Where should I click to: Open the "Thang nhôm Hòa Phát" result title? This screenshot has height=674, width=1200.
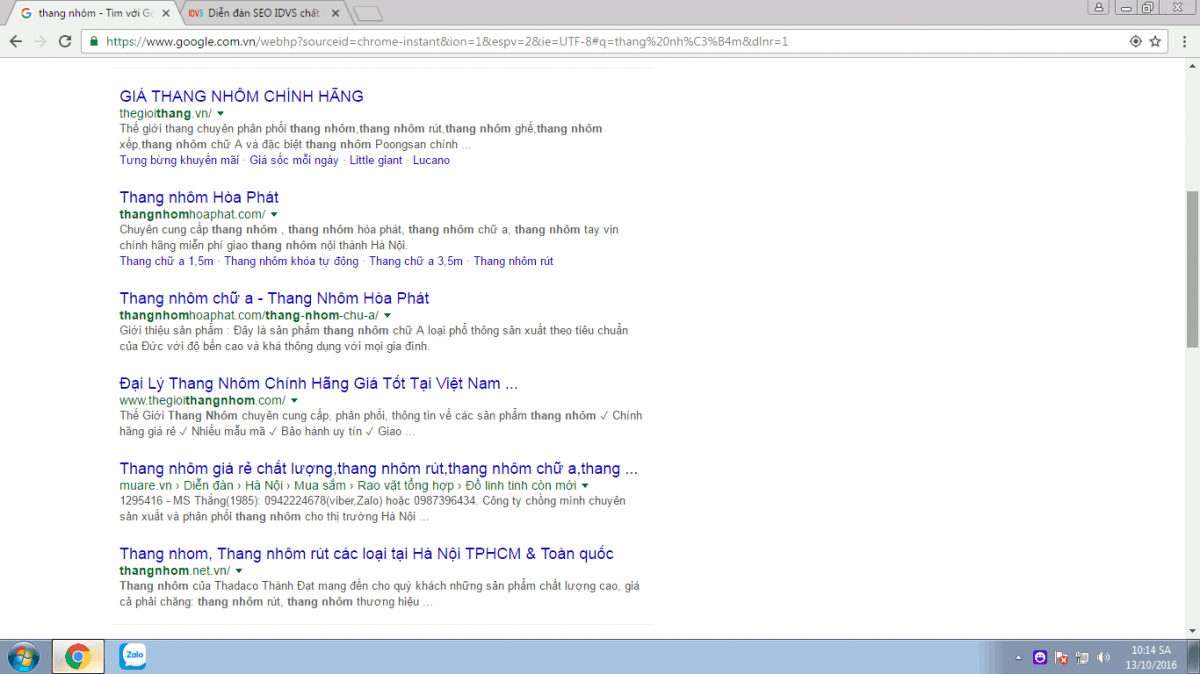[x=199, y=197]
